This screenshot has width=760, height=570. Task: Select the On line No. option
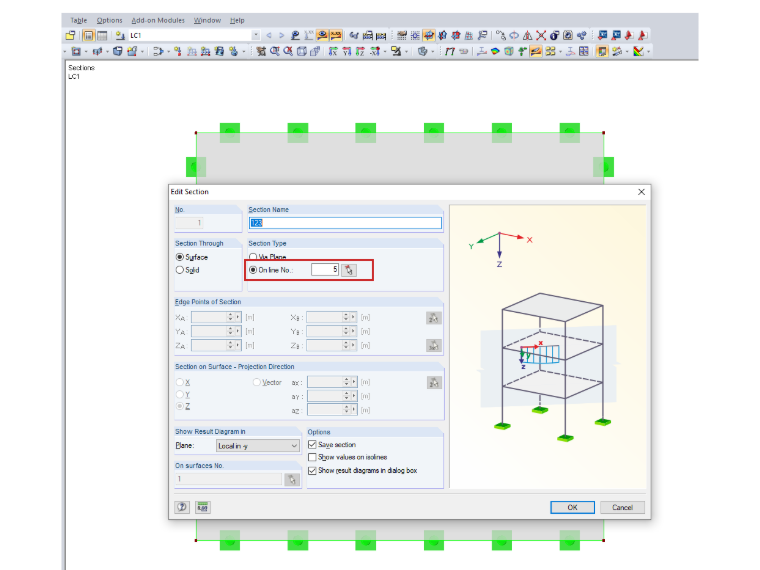[253, 270]
